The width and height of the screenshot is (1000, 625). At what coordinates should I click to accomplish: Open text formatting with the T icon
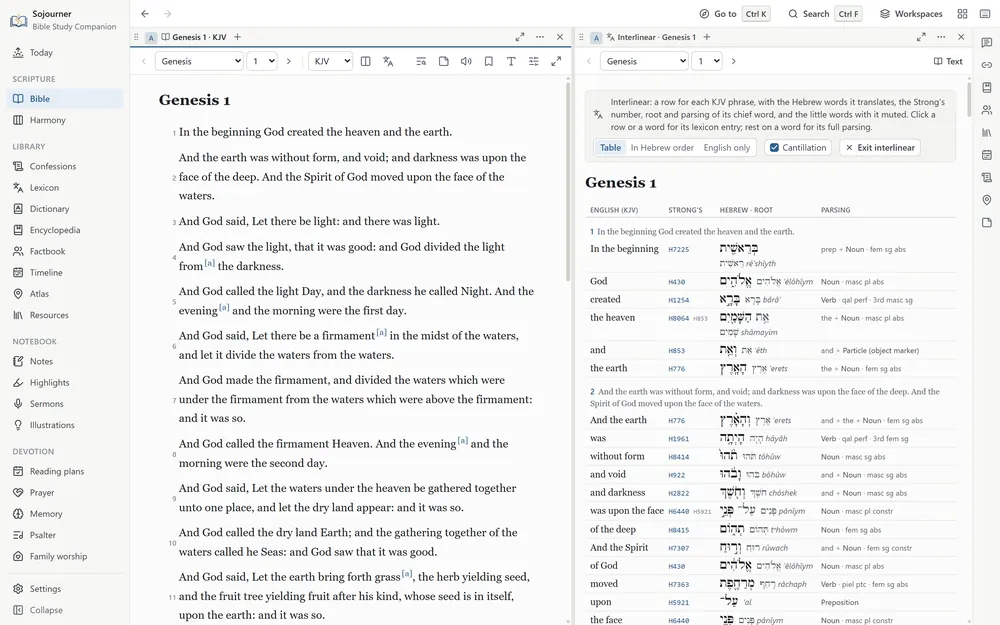click(511, 61)
